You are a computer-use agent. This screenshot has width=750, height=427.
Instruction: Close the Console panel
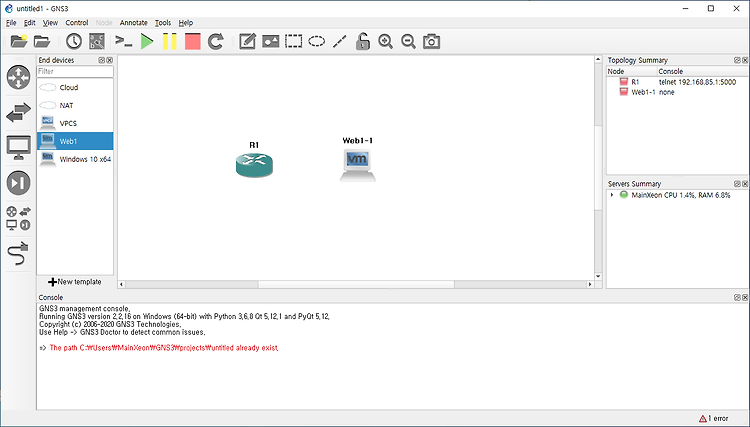745,297
